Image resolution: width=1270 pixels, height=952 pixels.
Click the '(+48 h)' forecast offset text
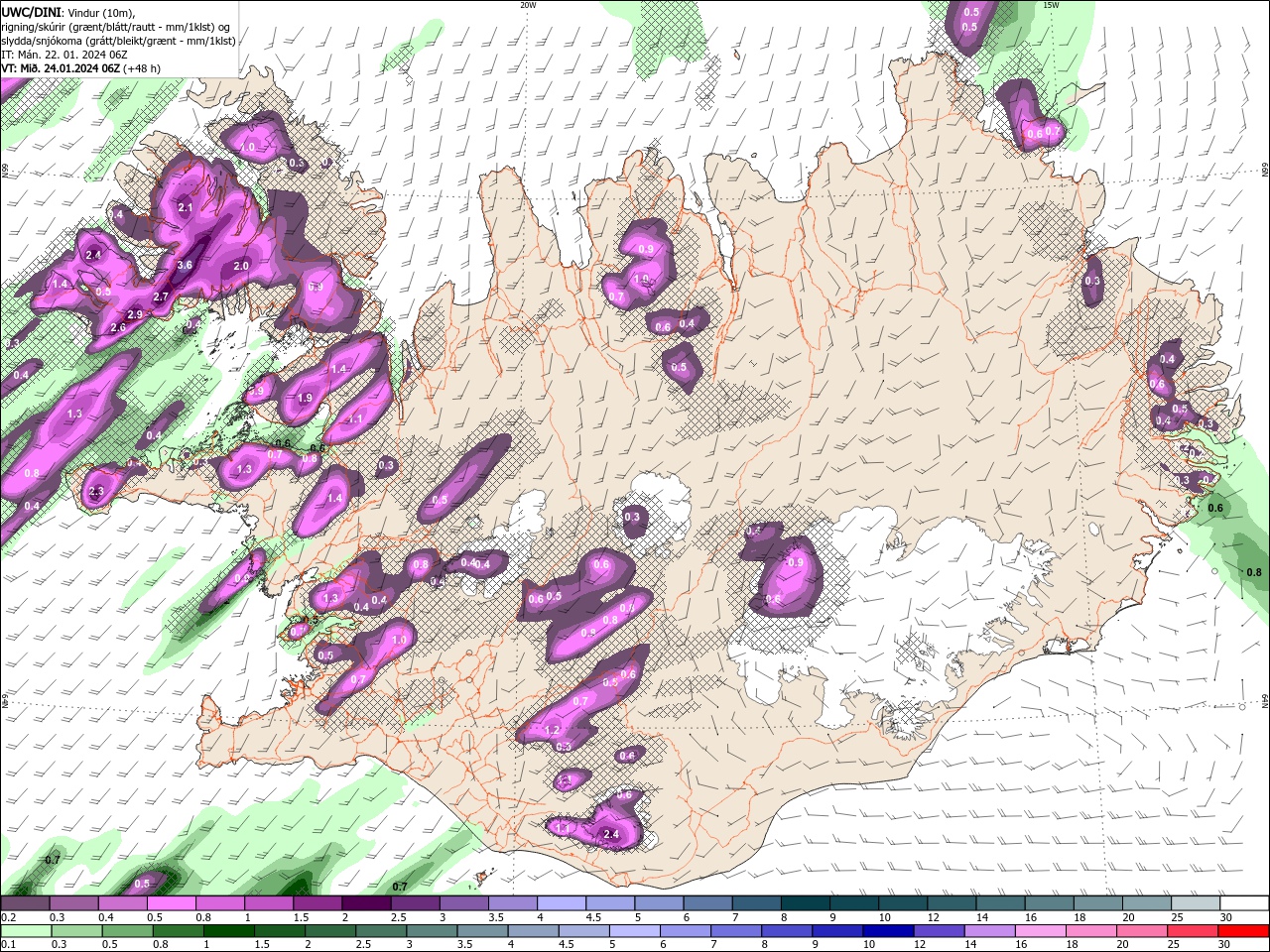tap(143, 68)
